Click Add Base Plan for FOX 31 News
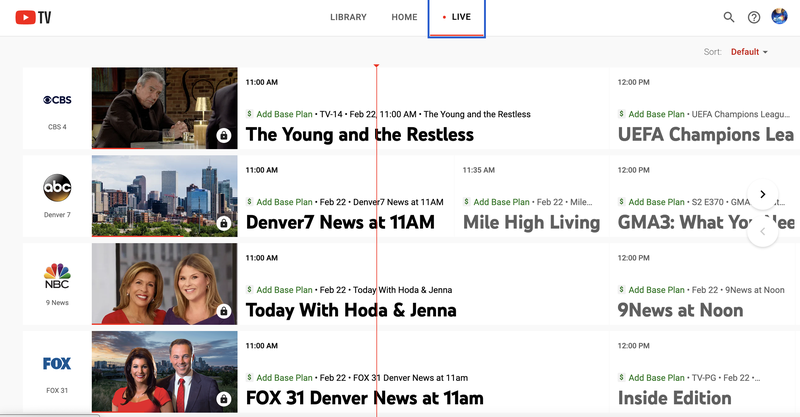The image size is (800, 417). point(284,378)
